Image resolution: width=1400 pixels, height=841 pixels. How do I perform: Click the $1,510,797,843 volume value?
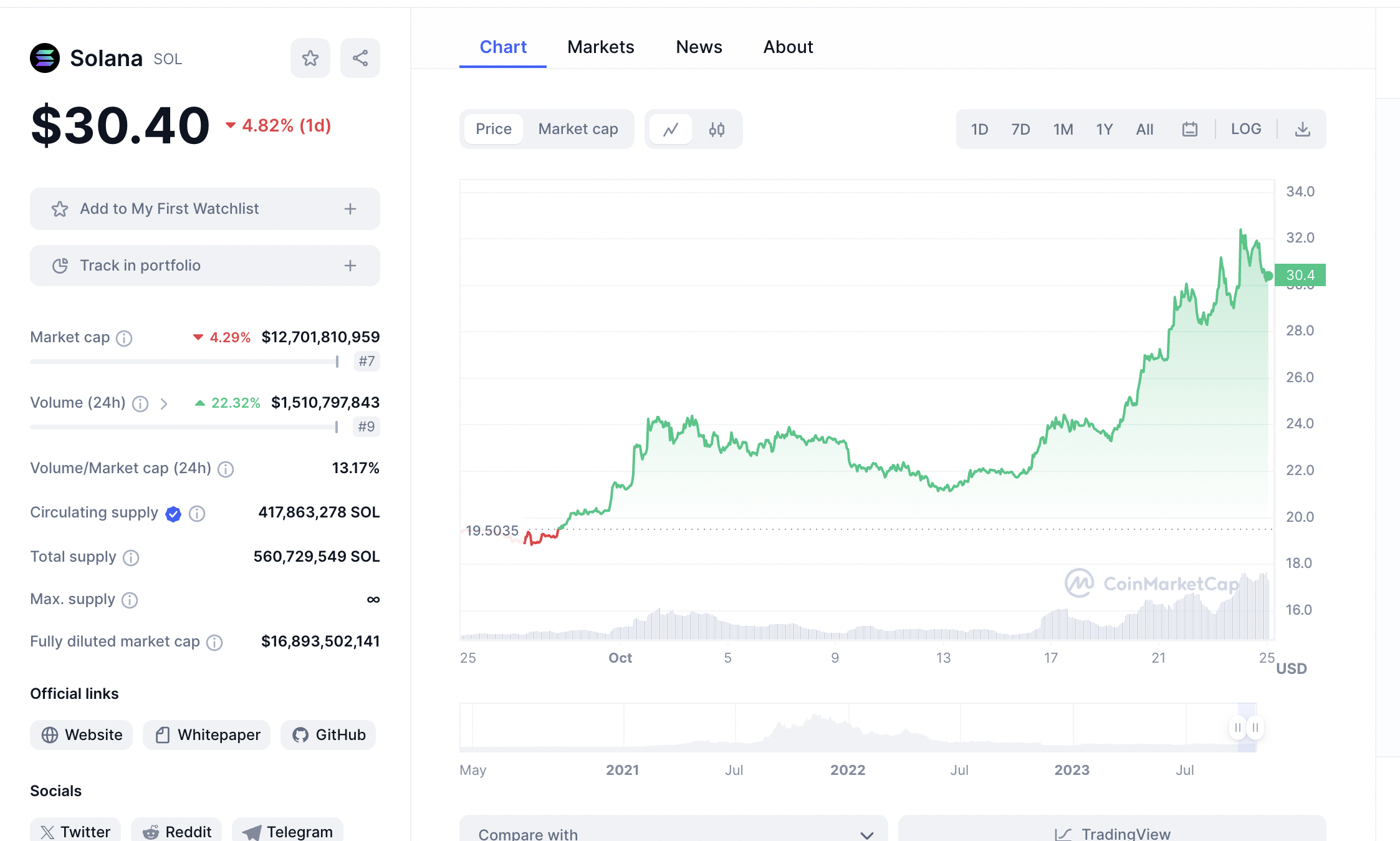point(325,403)
